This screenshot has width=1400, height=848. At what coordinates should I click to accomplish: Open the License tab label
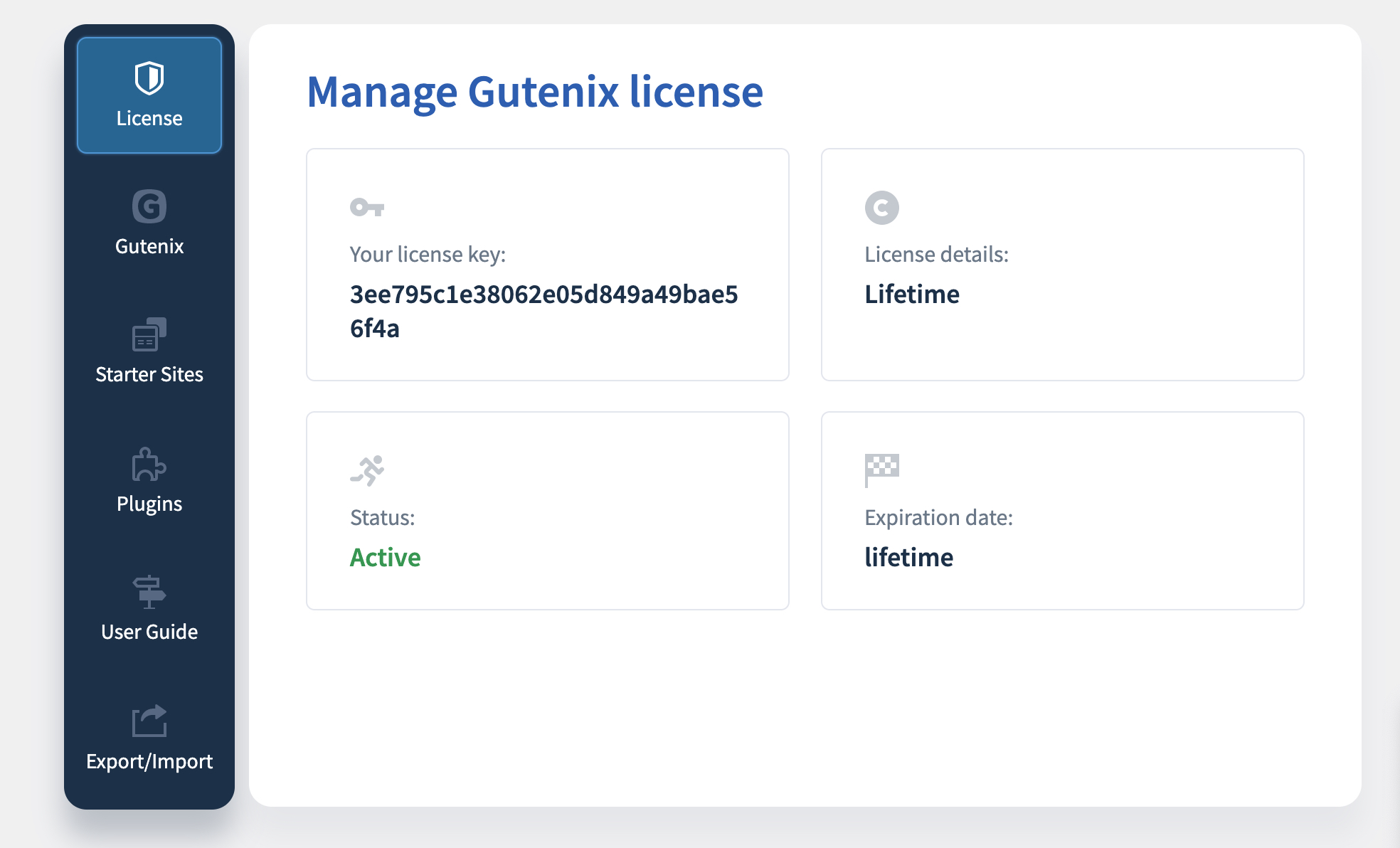[149, 118]
